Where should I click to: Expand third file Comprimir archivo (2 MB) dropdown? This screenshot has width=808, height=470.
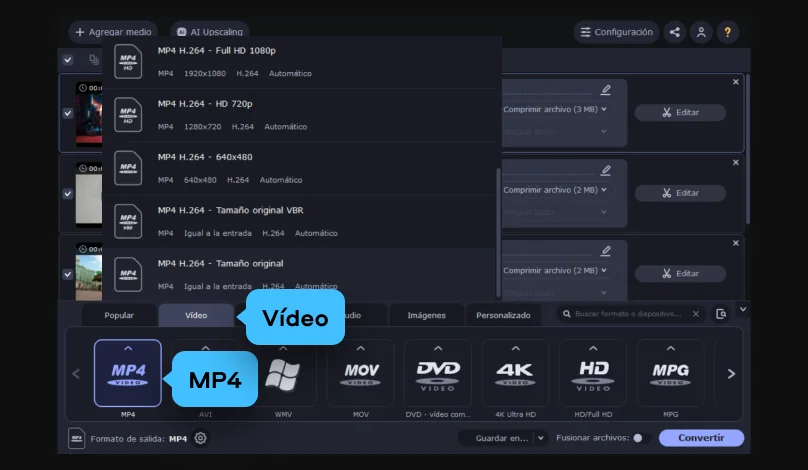pos(555,270)
